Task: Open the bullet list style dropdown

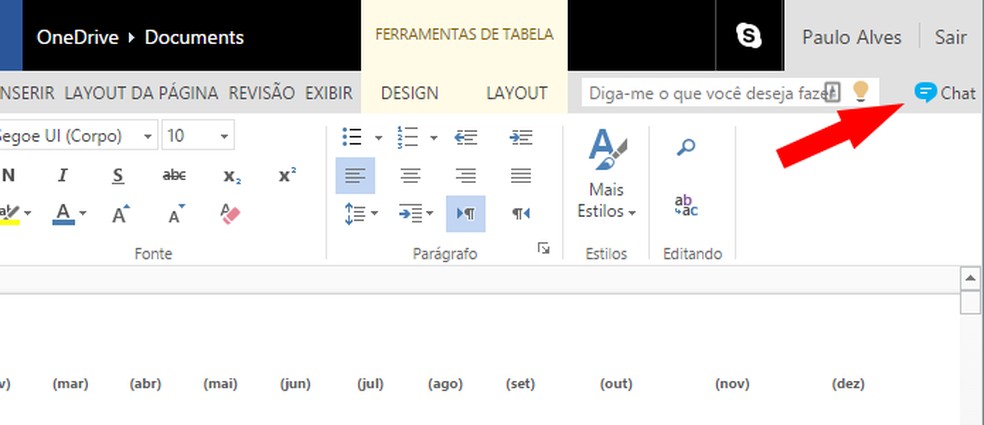Action: [x=379, y=137]
